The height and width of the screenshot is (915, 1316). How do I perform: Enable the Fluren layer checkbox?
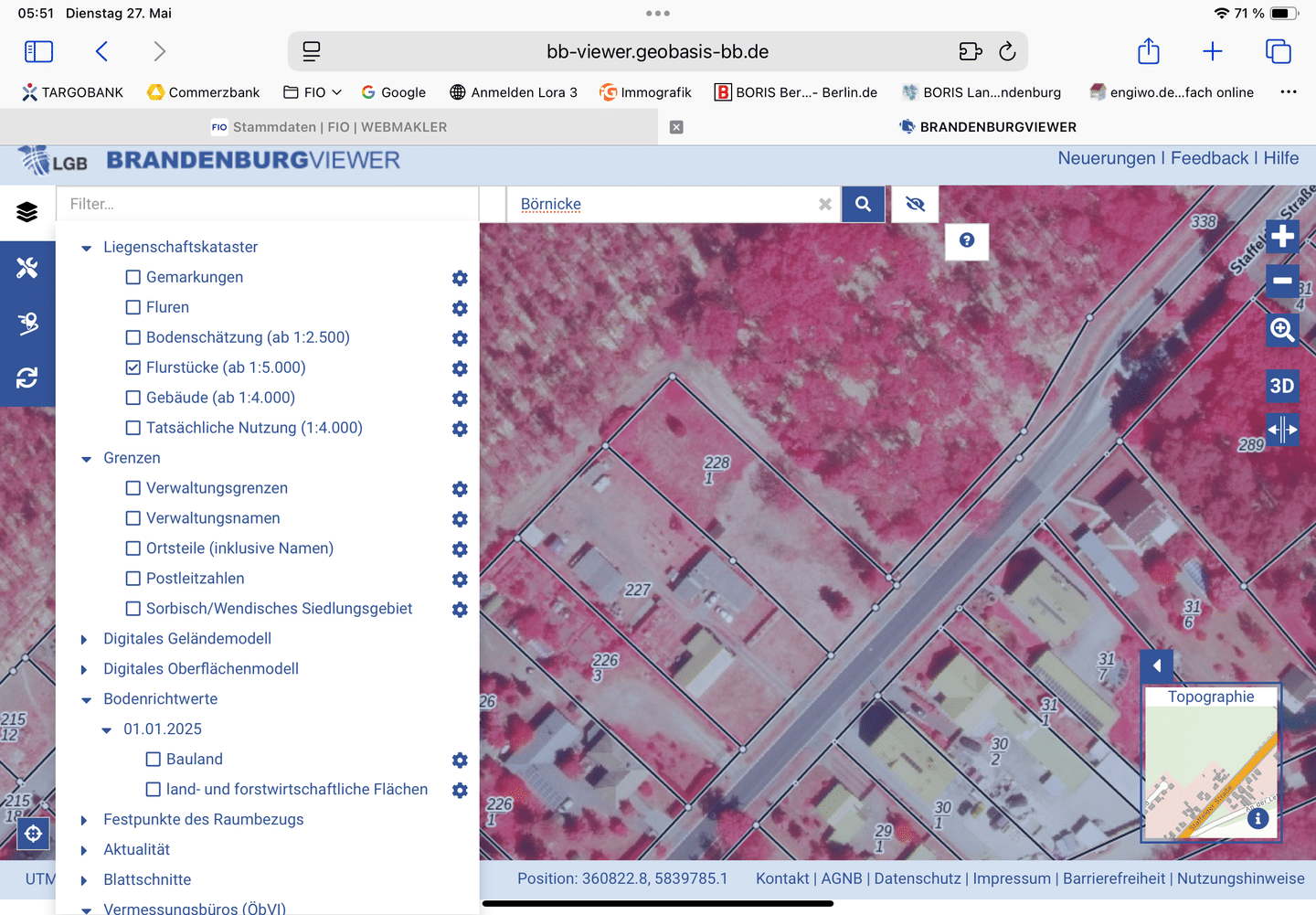(x=133, y=307)
